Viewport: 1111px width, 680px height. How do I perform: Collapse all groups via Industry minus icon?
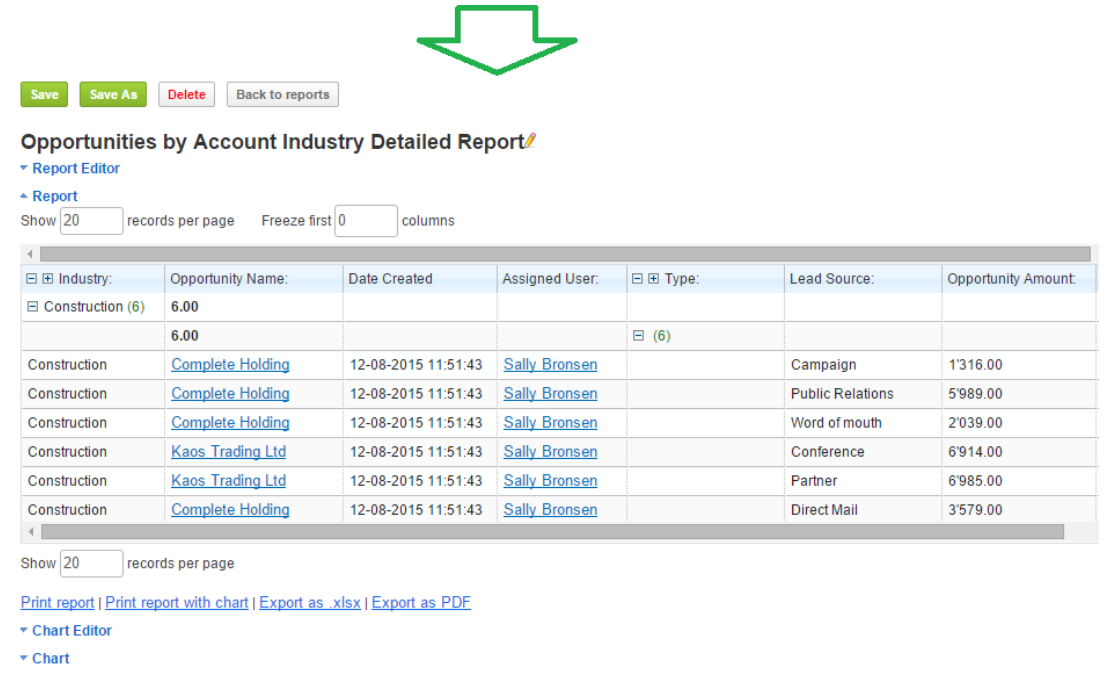point(32,279)
